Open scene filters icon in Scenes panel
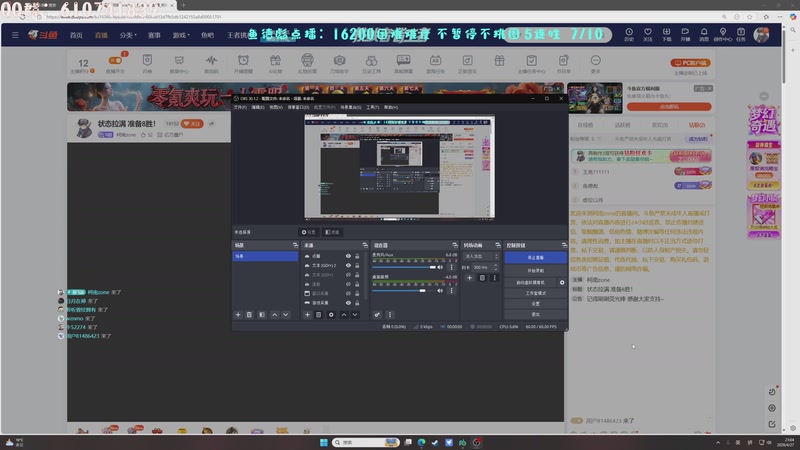This screenshot has height=450, width=800. [262, 315]
